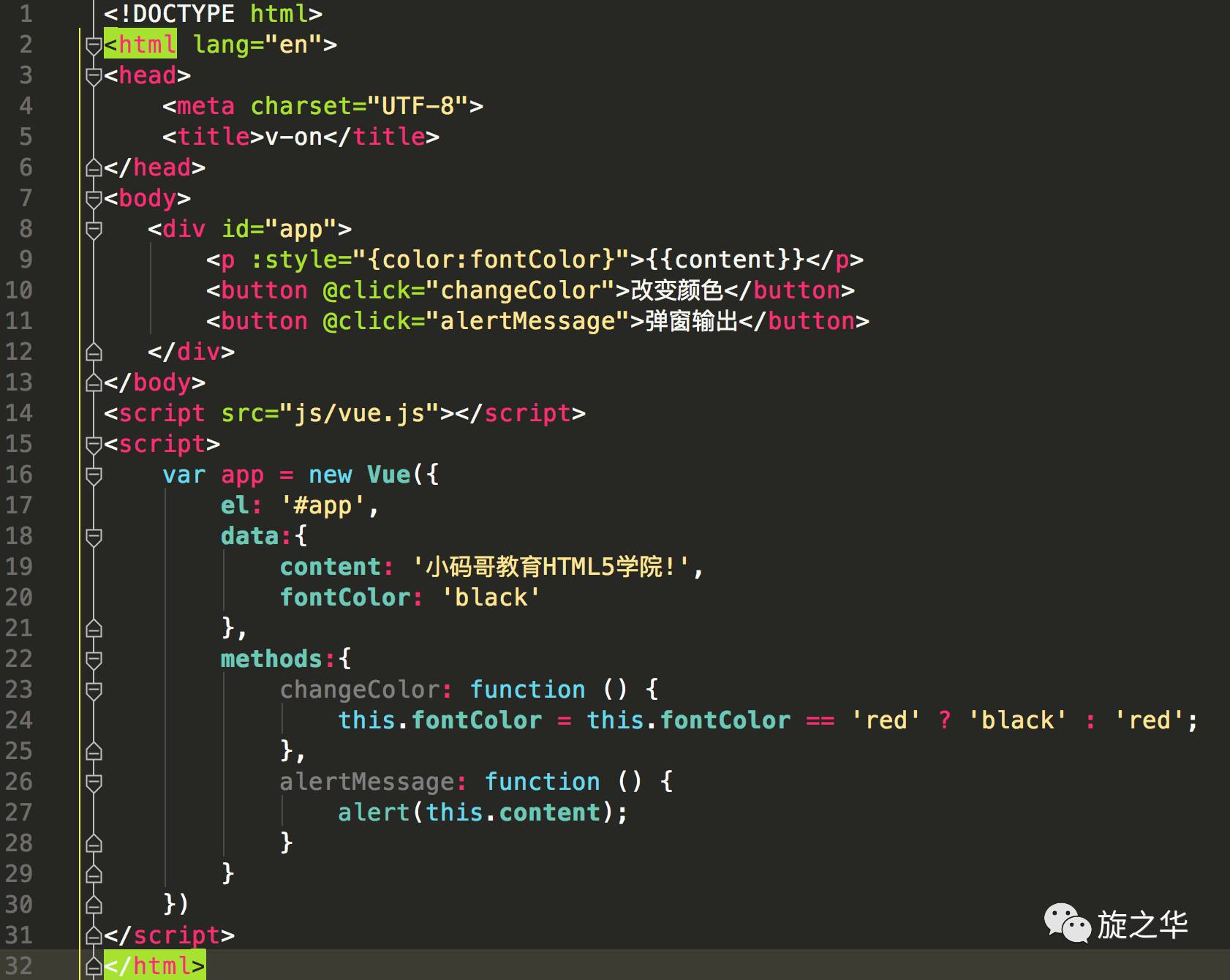Click the == operator on line 24
Viewport: 1230px width, 980px height.
click(x=820, y=721)
